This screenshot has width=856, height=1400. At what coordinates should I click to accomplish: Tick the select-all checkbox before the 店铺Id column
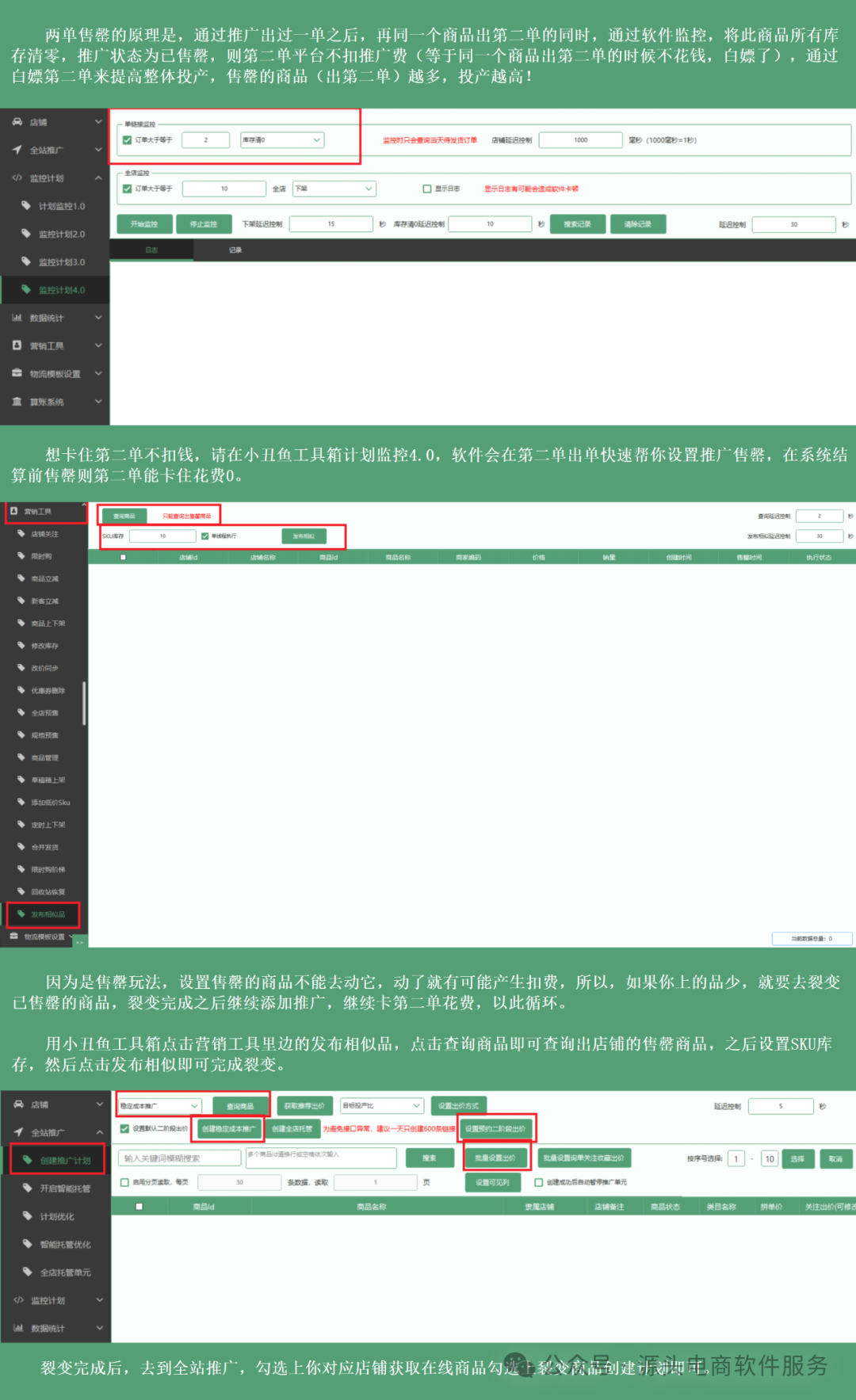coord(123,557)
